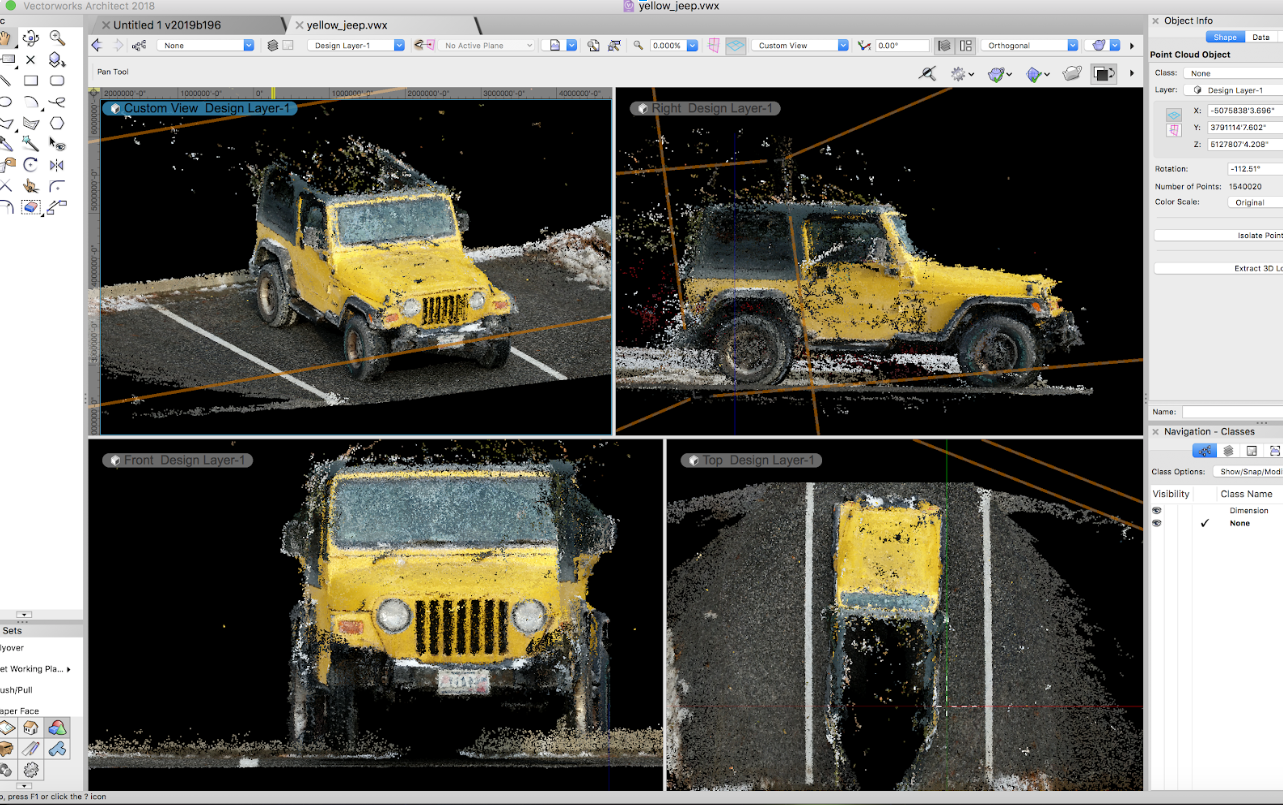Screen dimensions: 1283x805
Task: Pick the Zoom magnifier tool
Action: 57,39
